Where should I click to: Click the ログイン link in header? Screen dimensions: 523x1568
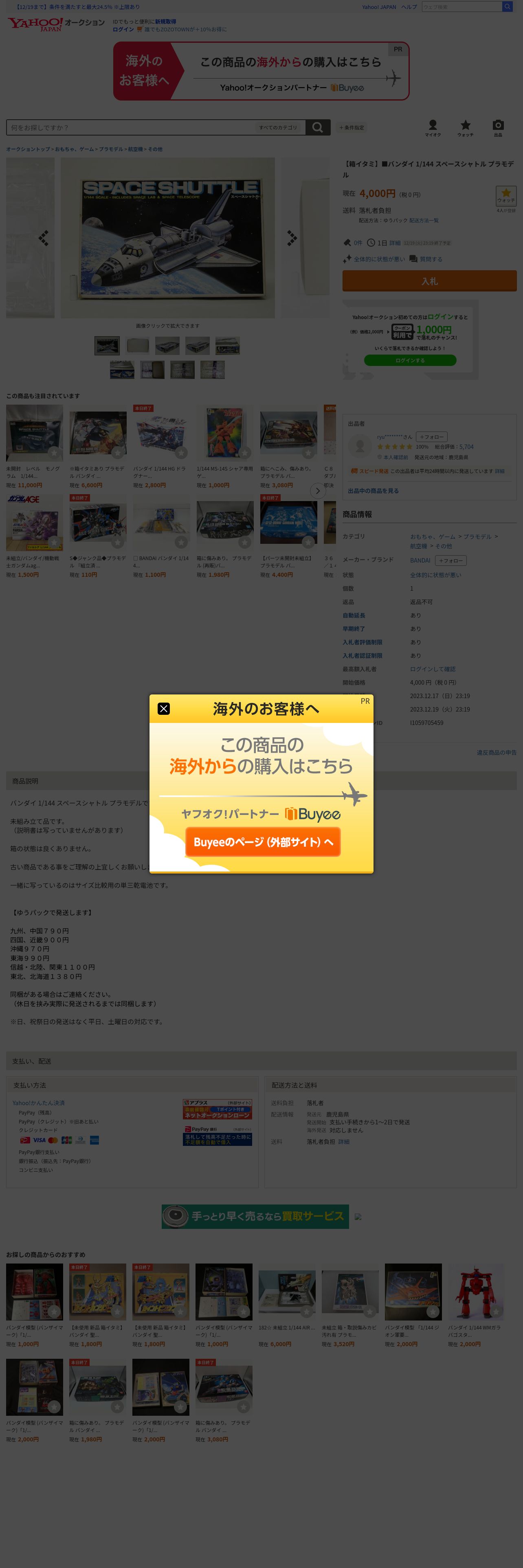tap(123, 29)
